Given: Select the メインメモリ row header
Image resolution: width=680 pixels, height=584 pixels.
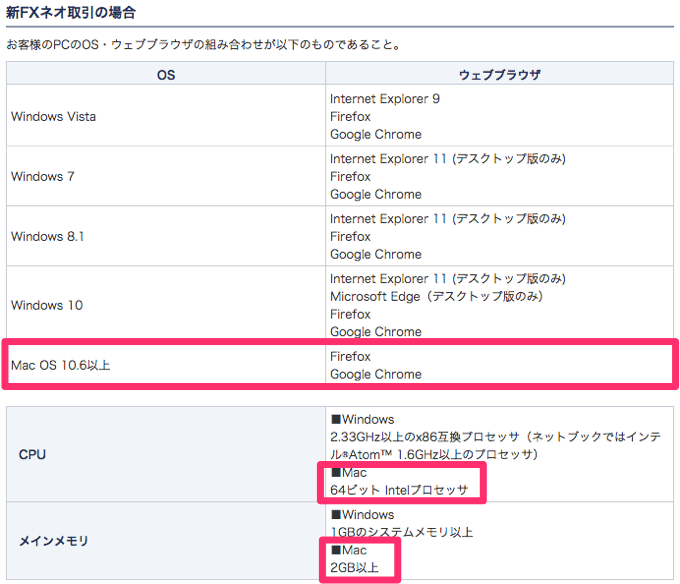Looking at the screenshot, I should tap(54, 541).
